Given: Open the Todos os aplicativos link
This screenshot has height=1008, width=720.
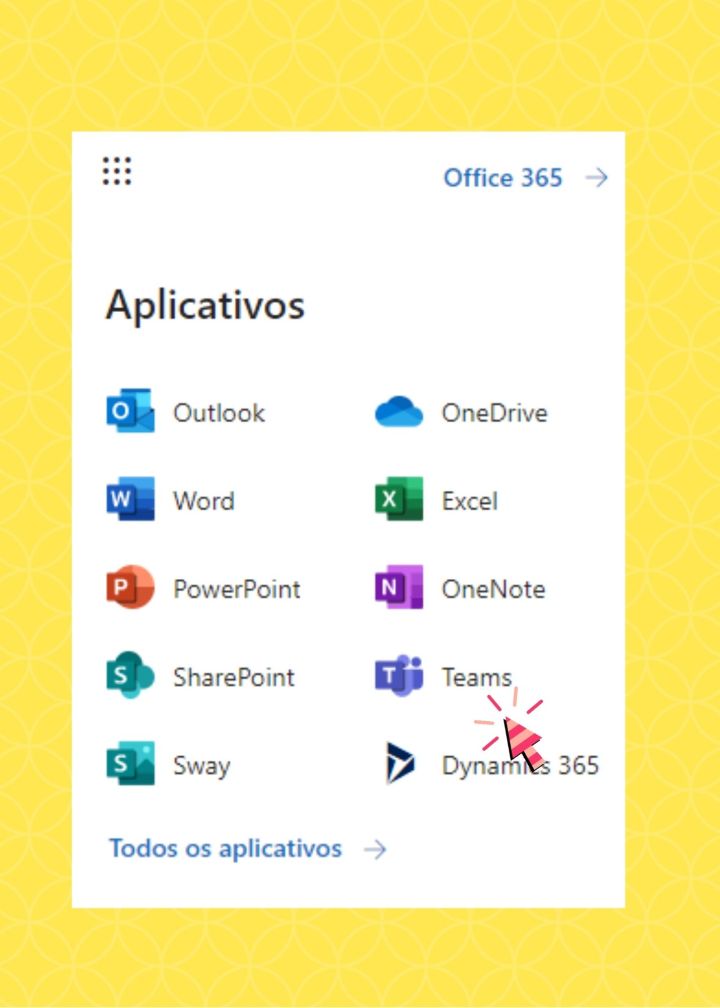Looking at the screenshot, I should pos(225,849).
